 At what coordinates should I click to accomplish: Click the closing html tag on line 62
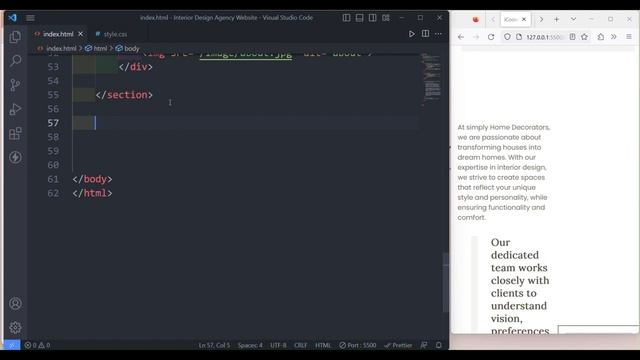pos(92,193)
